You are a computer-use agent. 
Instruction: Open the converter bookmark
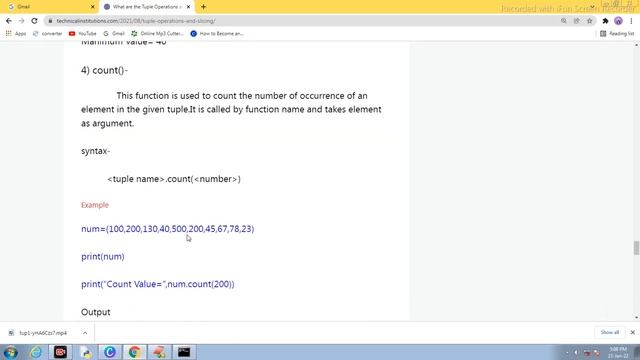pyautogui.click(x=47, y=33)
